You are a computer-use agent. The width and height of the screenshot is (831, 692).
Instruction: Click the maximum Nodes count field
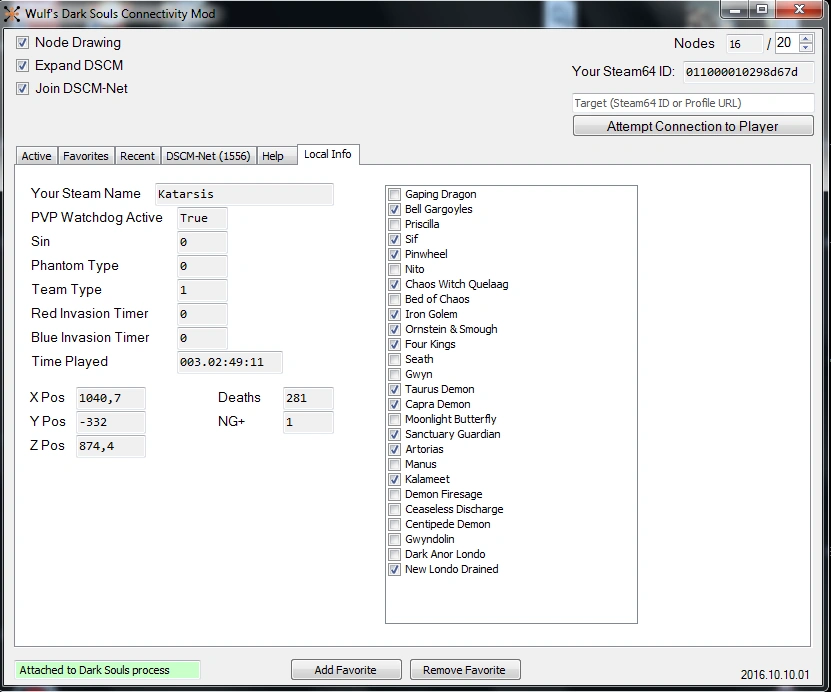[x=784, y=43]
